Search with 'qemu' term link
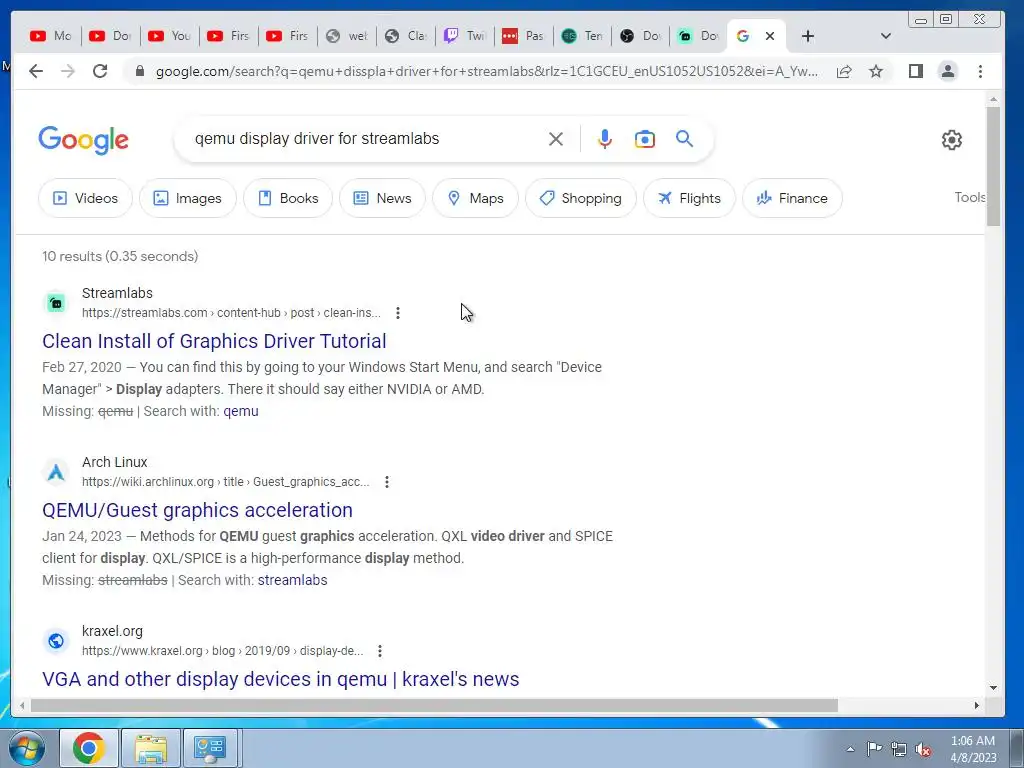 [x=241, y=411]
